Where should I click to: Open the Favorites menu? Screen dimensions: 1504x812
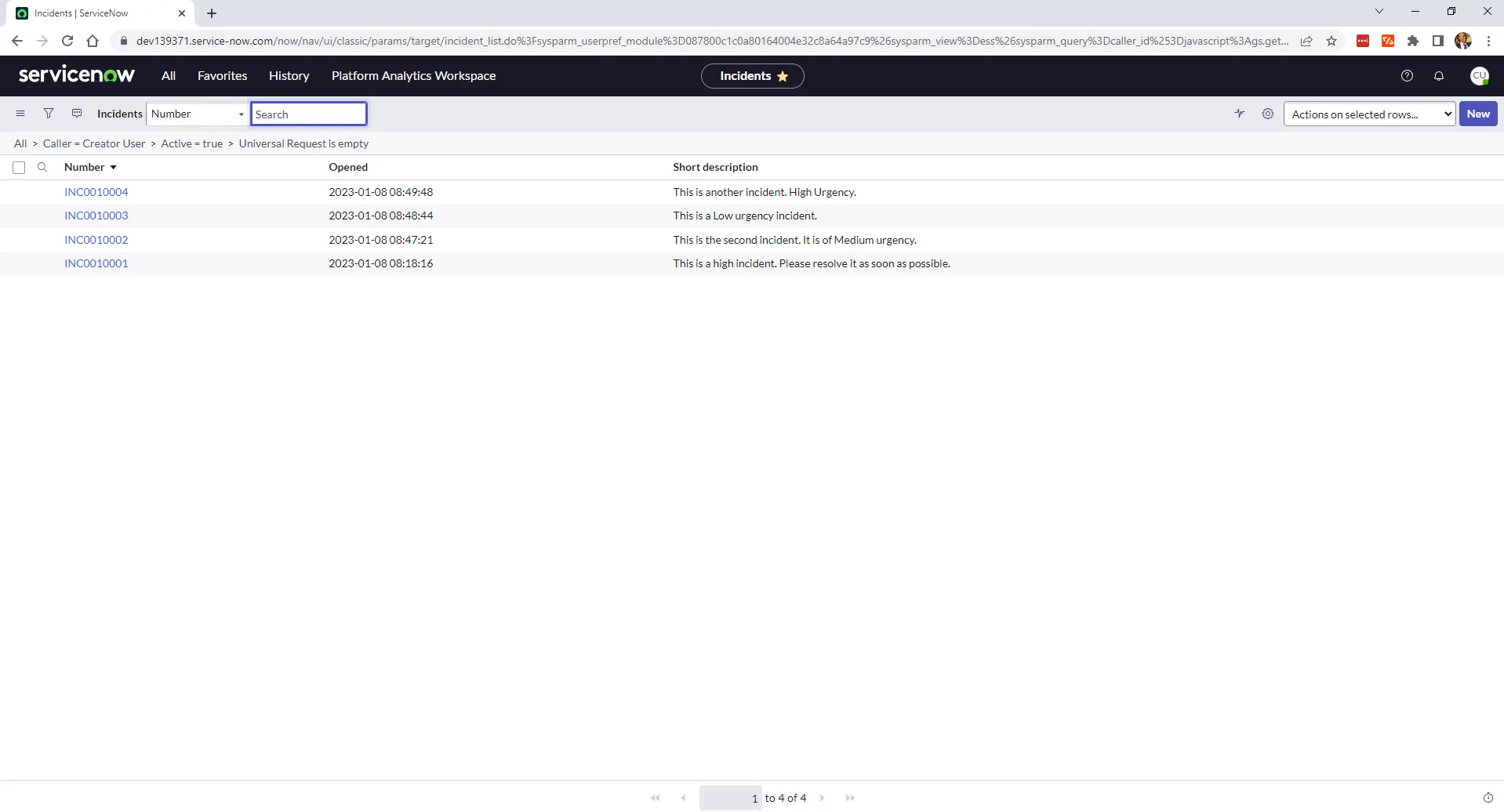pyautogui.click(x=222, y=75)
